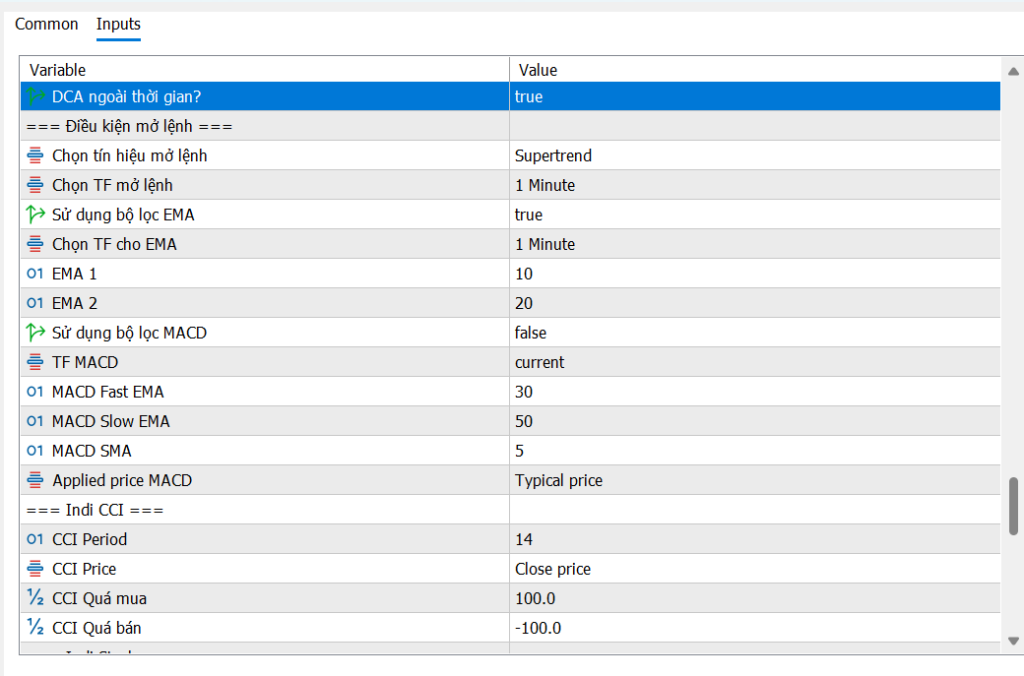This screenshot has width=1024, height=676.
Task: Toggle DCA ngoài thời gian true value
Action: pyautogui.click(x=528, y=97)
